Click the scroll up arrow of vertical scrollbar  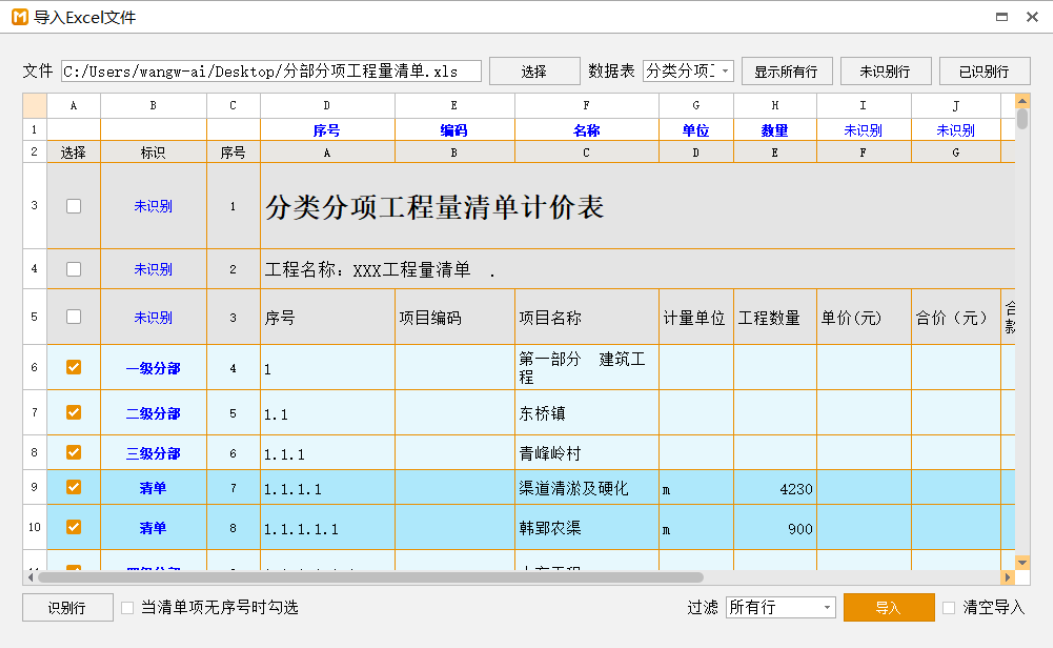(1022, 101)
